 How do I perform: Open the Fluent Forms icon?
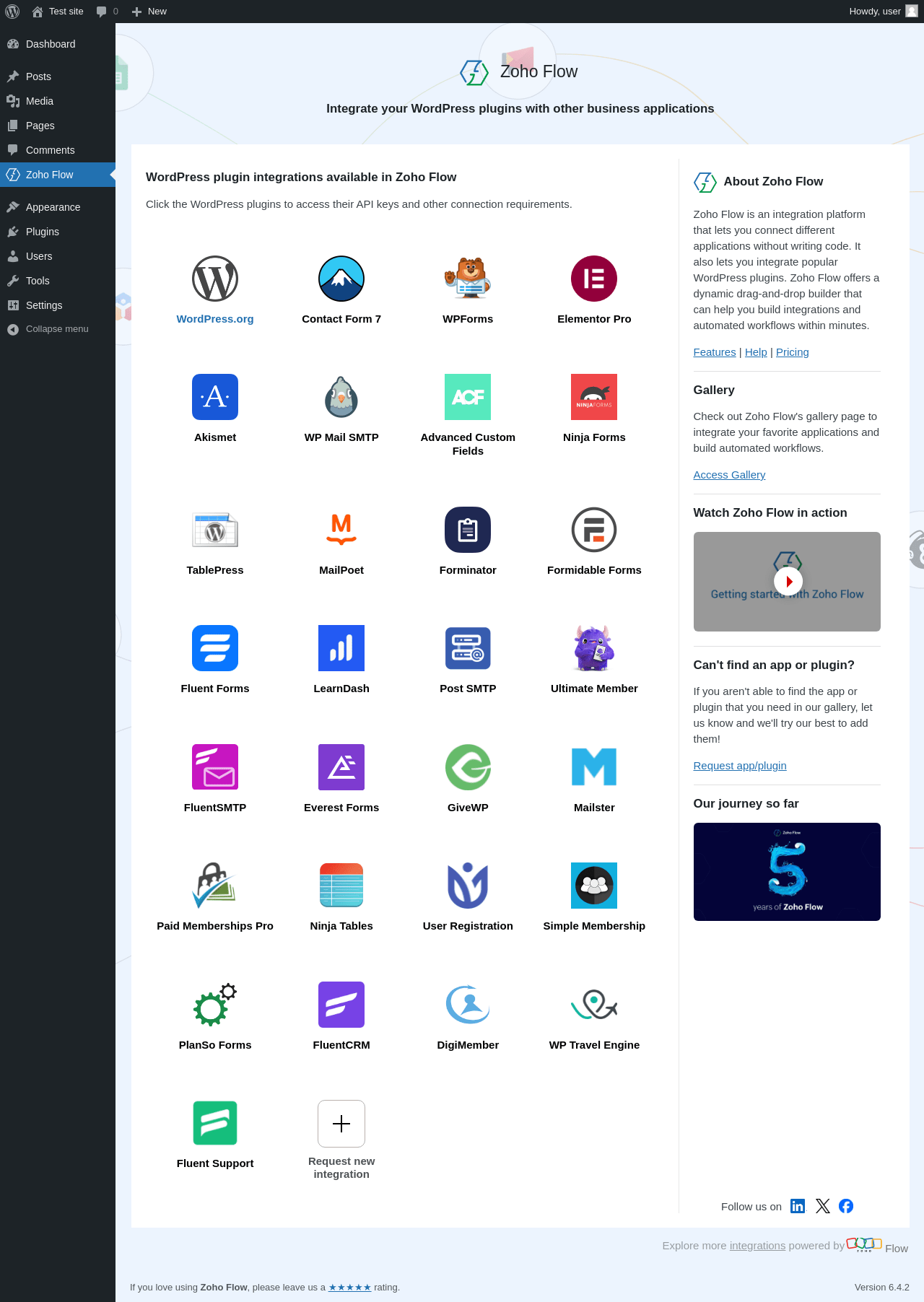point(215,648)
